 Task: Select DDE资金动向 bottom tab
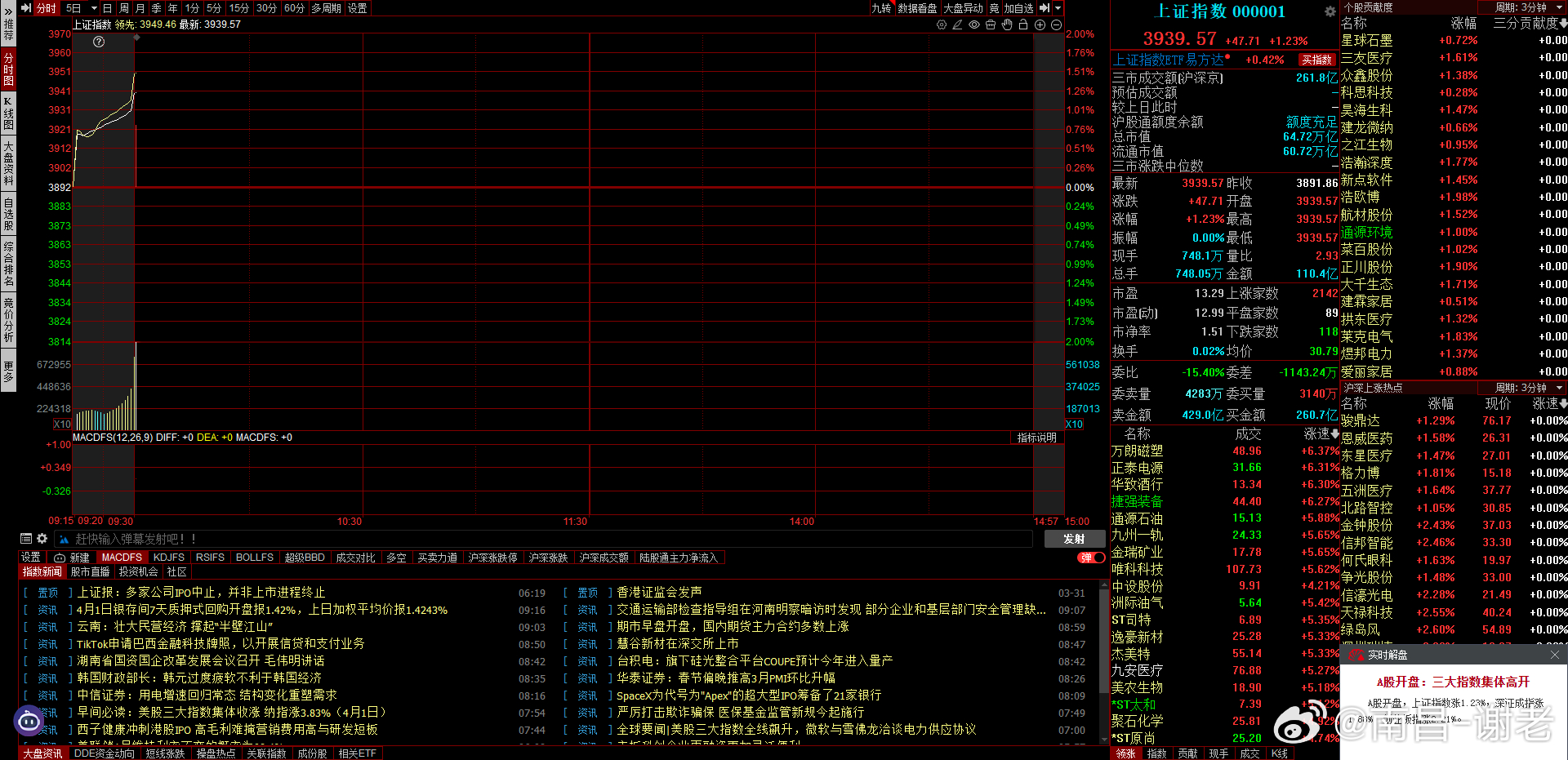tap(105, 753)
